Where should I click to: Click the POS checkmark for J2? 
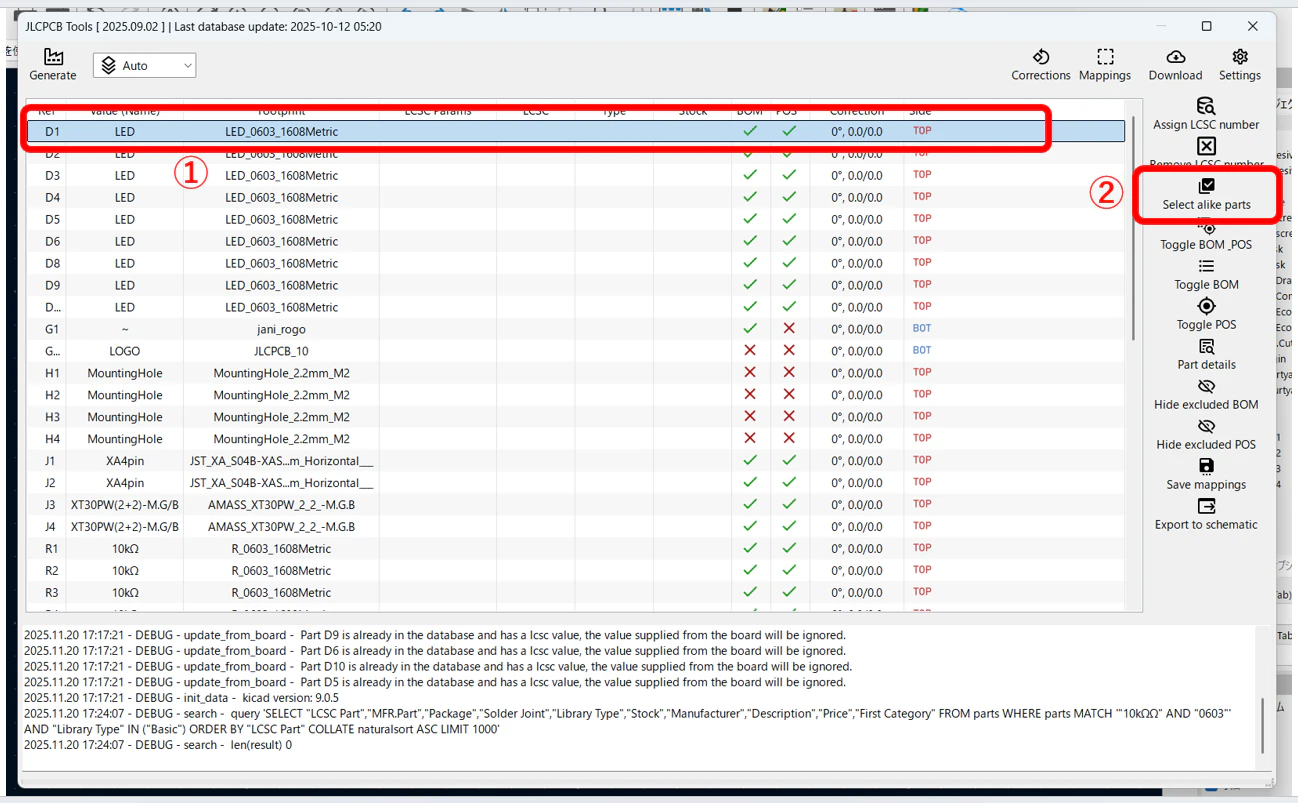(789, 483)
